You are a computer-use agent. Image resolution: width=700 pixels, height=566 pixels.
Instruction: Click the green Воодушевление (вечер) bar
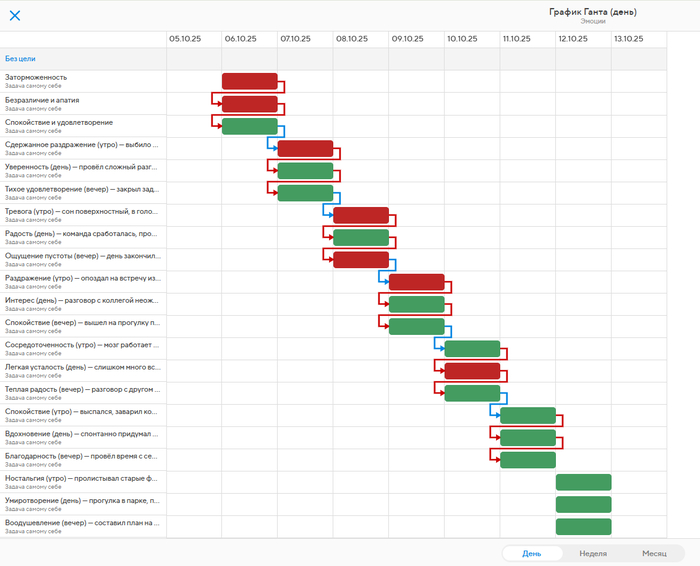tap(583, 527)
